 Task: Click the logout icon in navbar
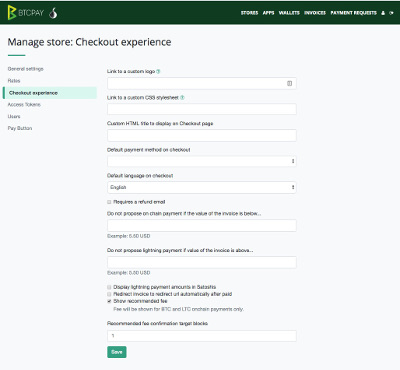391,13
